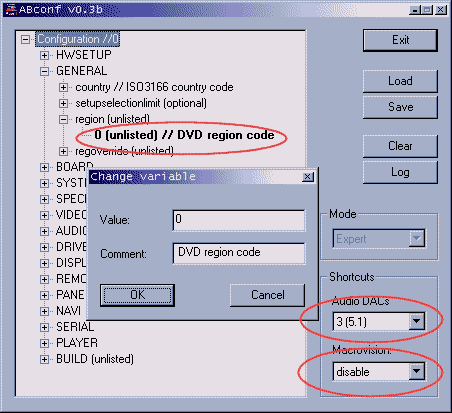Expand the regoverride (unlisted) node
Viewport: 452px width, 413px height.
coord(63,151)
